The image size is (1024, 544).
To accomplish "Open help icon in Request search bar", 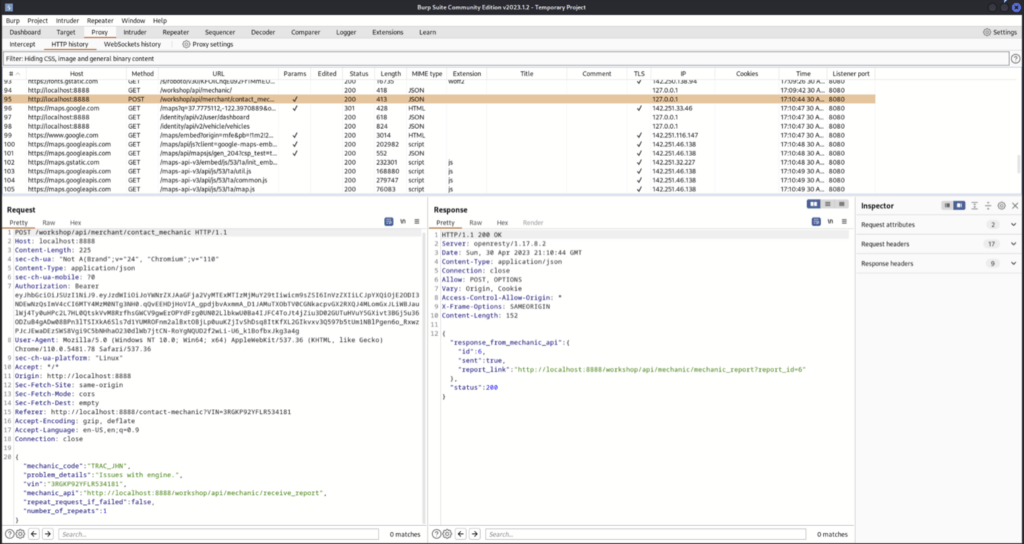I will 7,534.
